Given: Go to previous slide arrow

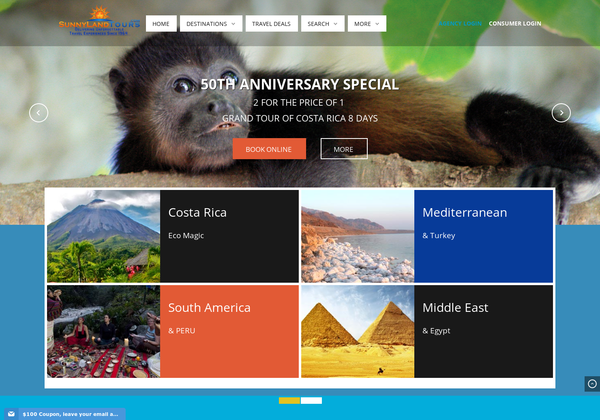Looking at the screenshot, I should [x=39, y=113].
